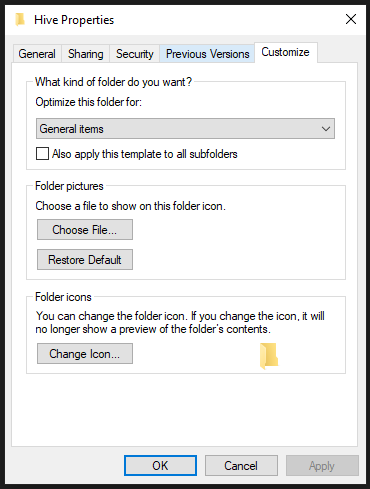Click the Customize tab

tap(285, 52)
